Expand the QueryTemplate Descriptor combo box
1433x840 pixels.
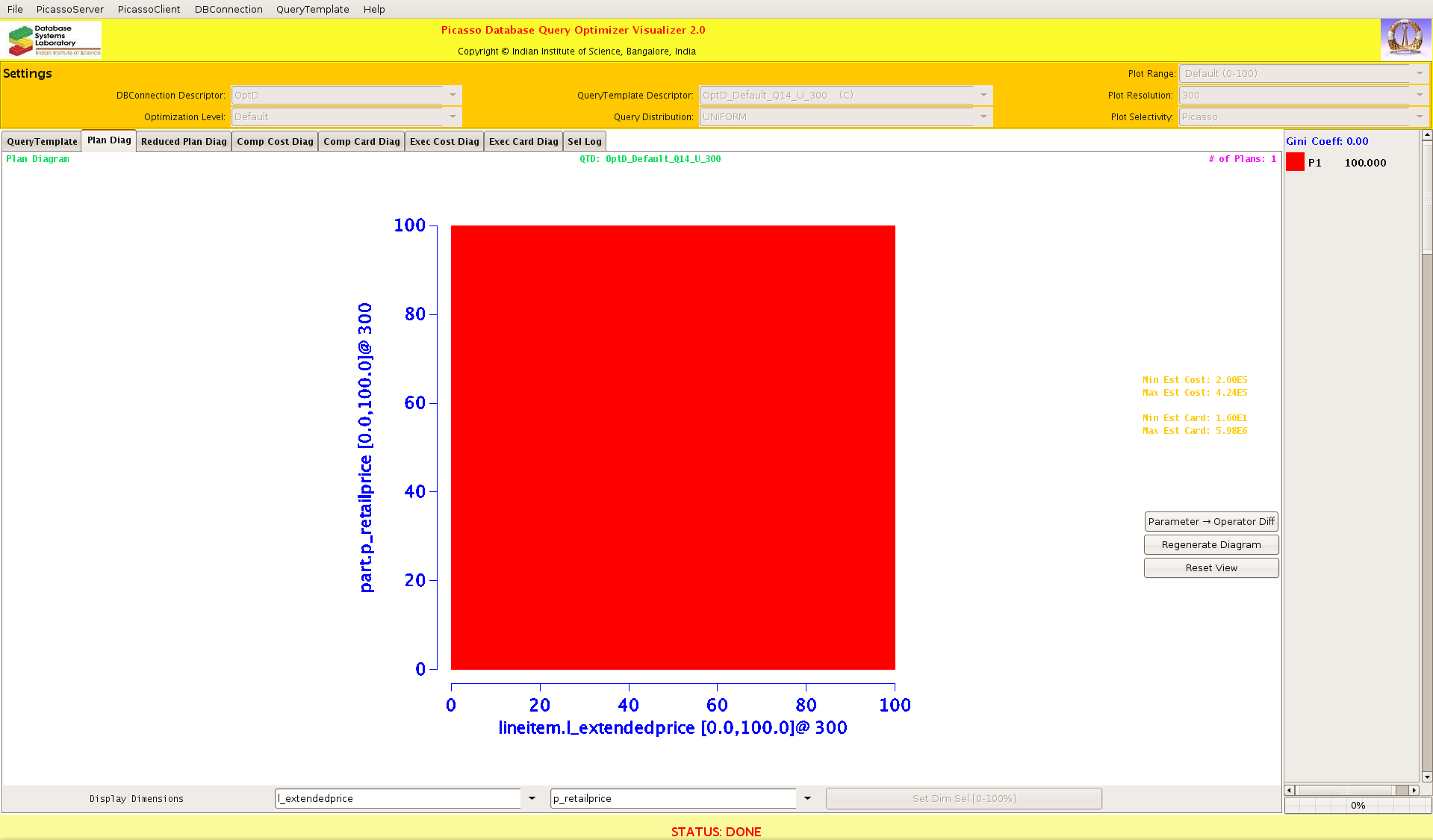[983, 95]
